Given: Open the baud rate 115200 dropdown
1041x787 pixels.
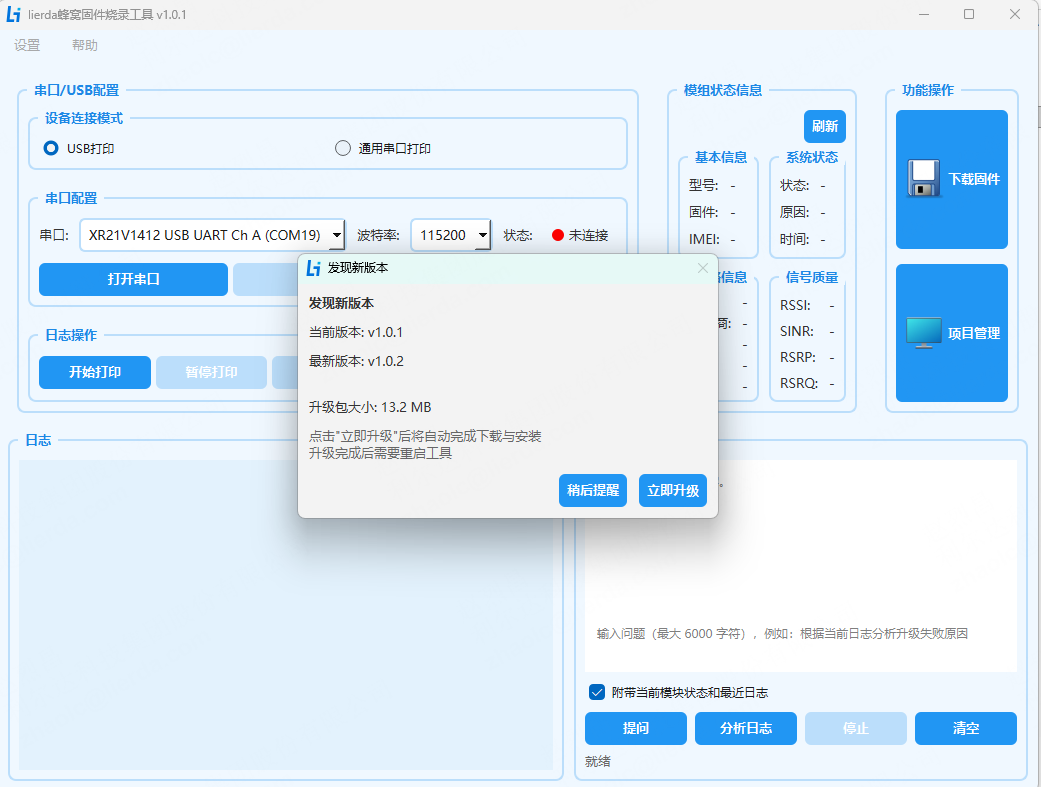Looking at the screenshot, I should (483, 235).
